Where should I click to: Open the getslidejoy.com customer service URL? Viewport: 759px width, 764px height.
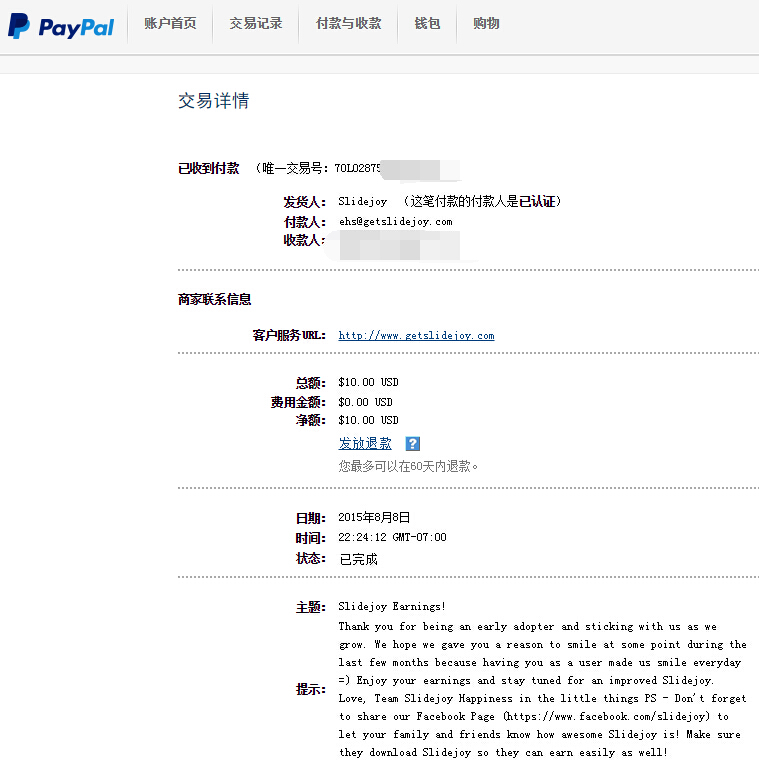[417, 335]
